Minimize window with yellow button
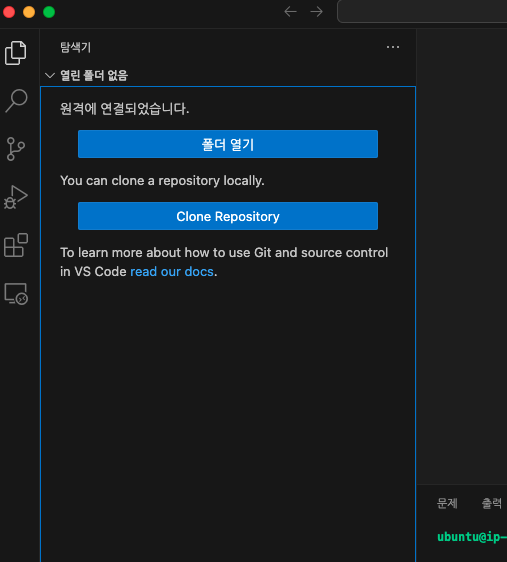This screenshot has width=507, height=562. coord(29,12)
